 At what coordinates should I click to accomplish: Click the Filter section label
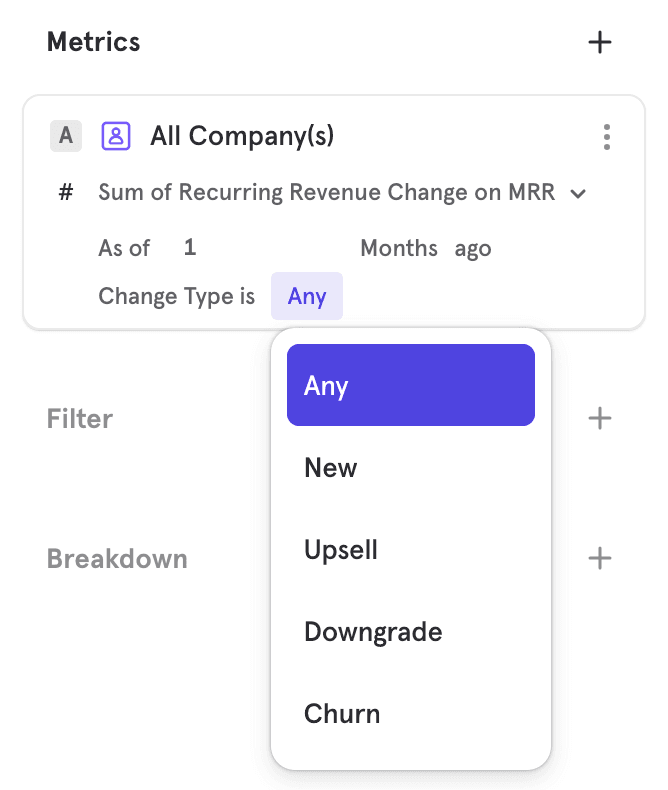[x=80, y=418]
